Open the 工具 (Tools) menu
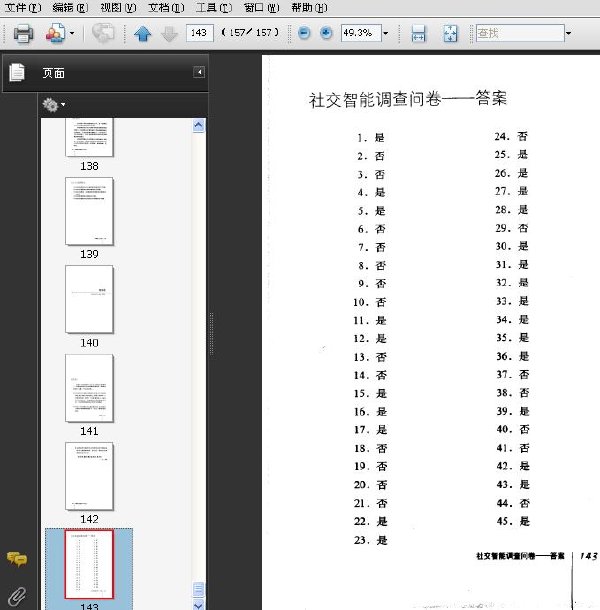Screen dimensions: 600x610 coord(214,7)
